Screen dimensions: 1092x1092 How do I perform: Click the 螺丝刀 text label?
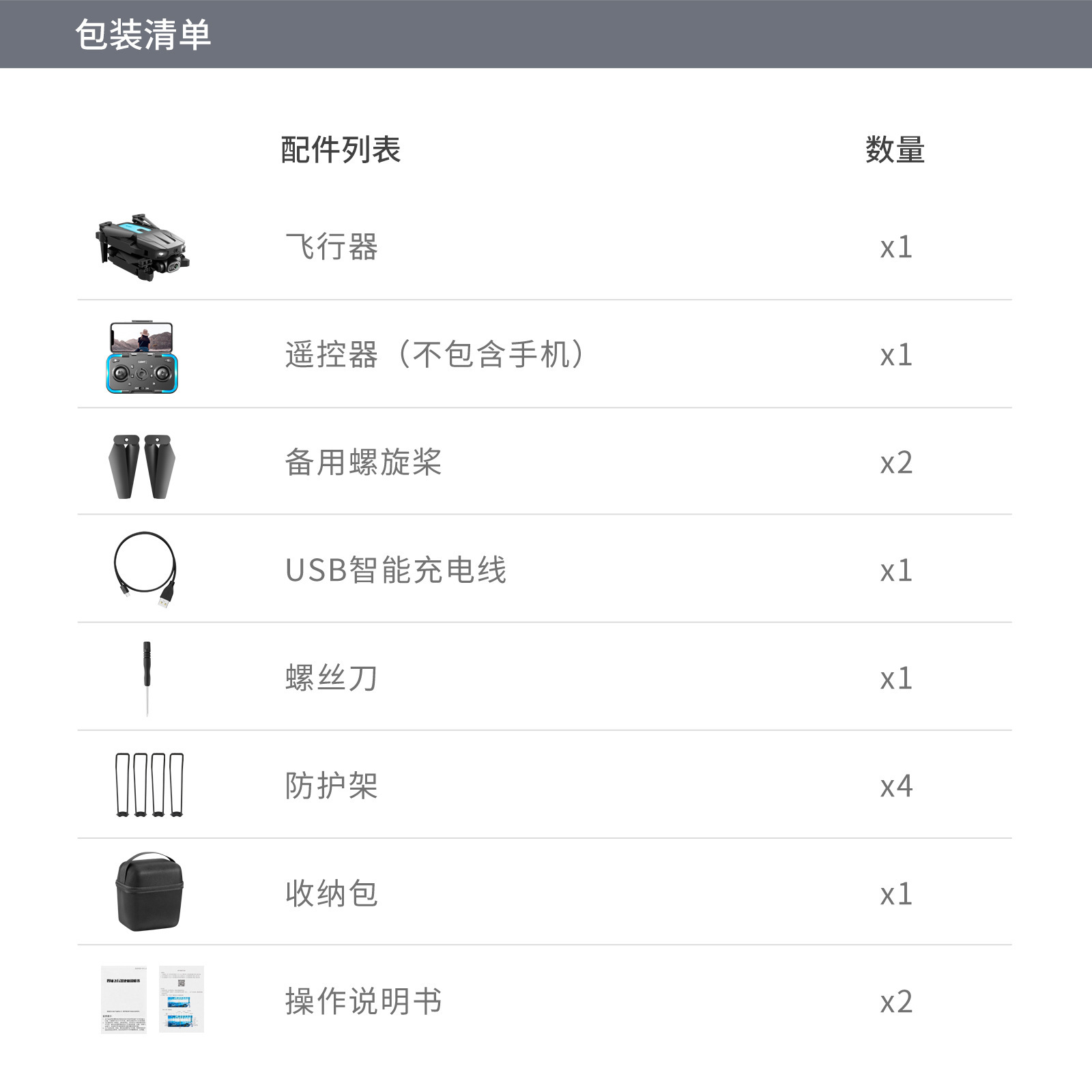tap(332, 678)
